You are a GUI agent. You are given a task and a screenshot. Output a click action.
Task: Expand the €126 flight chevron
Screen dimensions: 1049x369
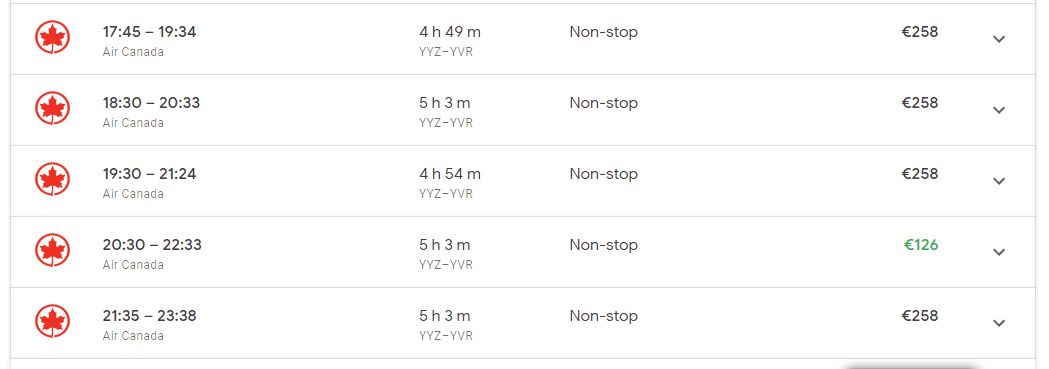pos(999,252)
